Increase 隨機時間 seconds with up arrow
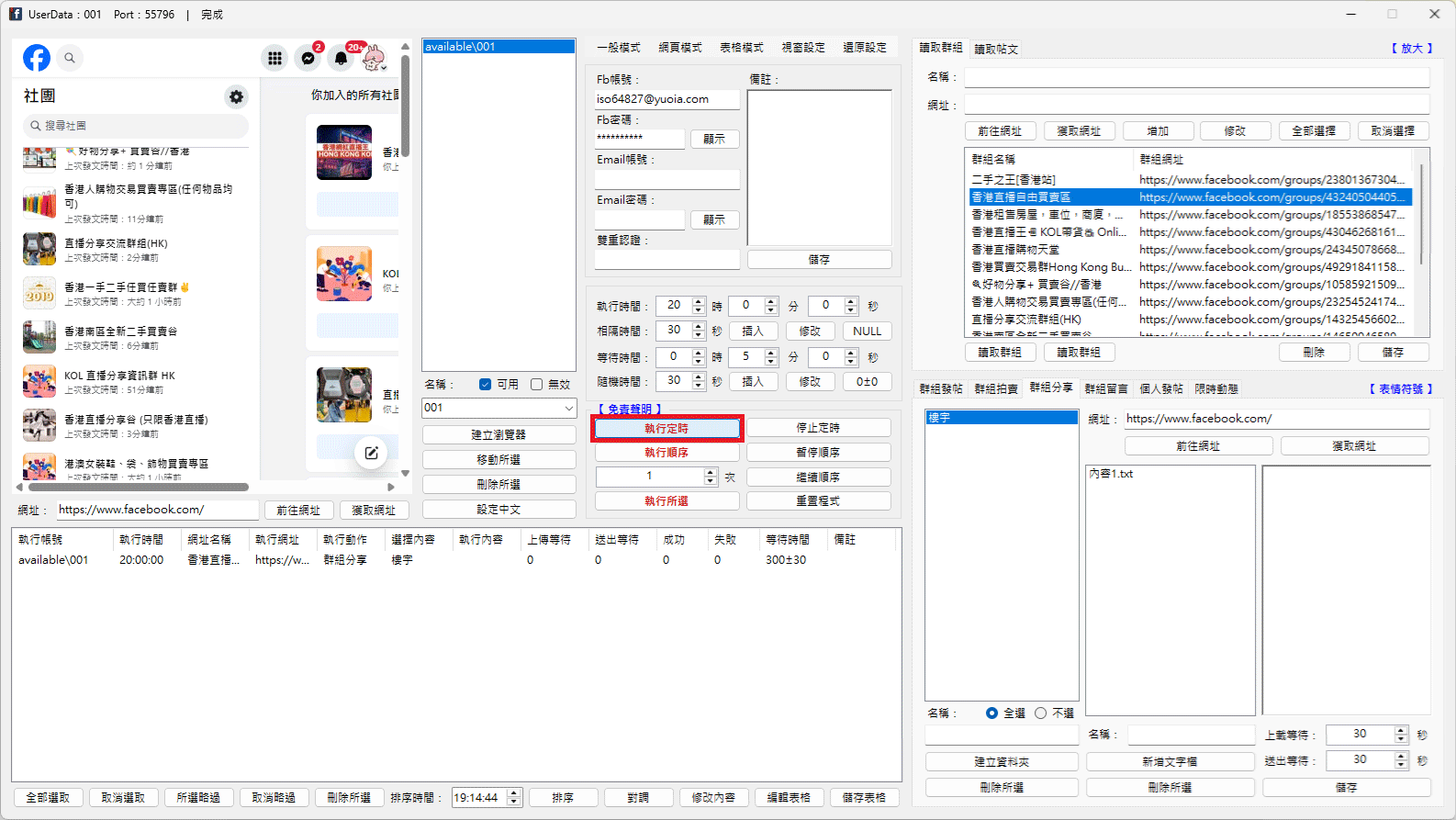 pyautogui.click(x=699, y=376)
